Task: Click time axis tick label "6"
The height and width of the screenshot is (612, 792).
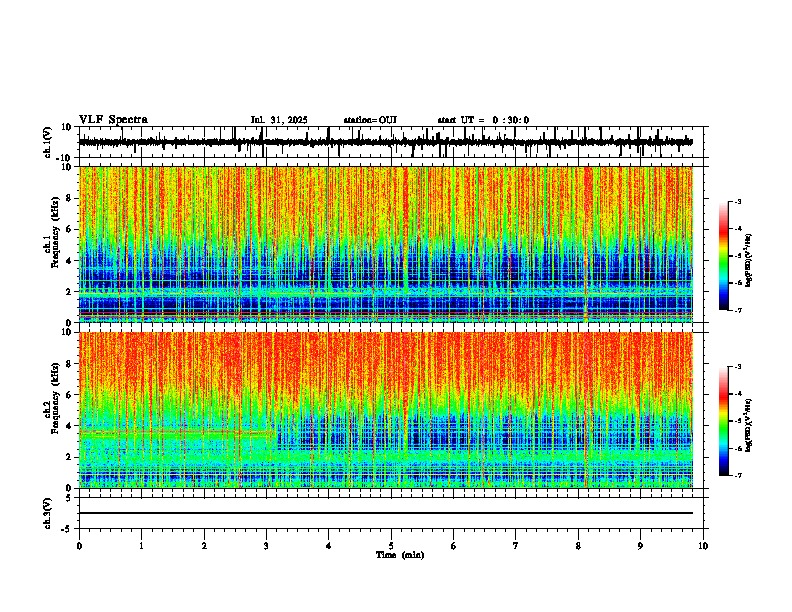Action: coord(454,546)
